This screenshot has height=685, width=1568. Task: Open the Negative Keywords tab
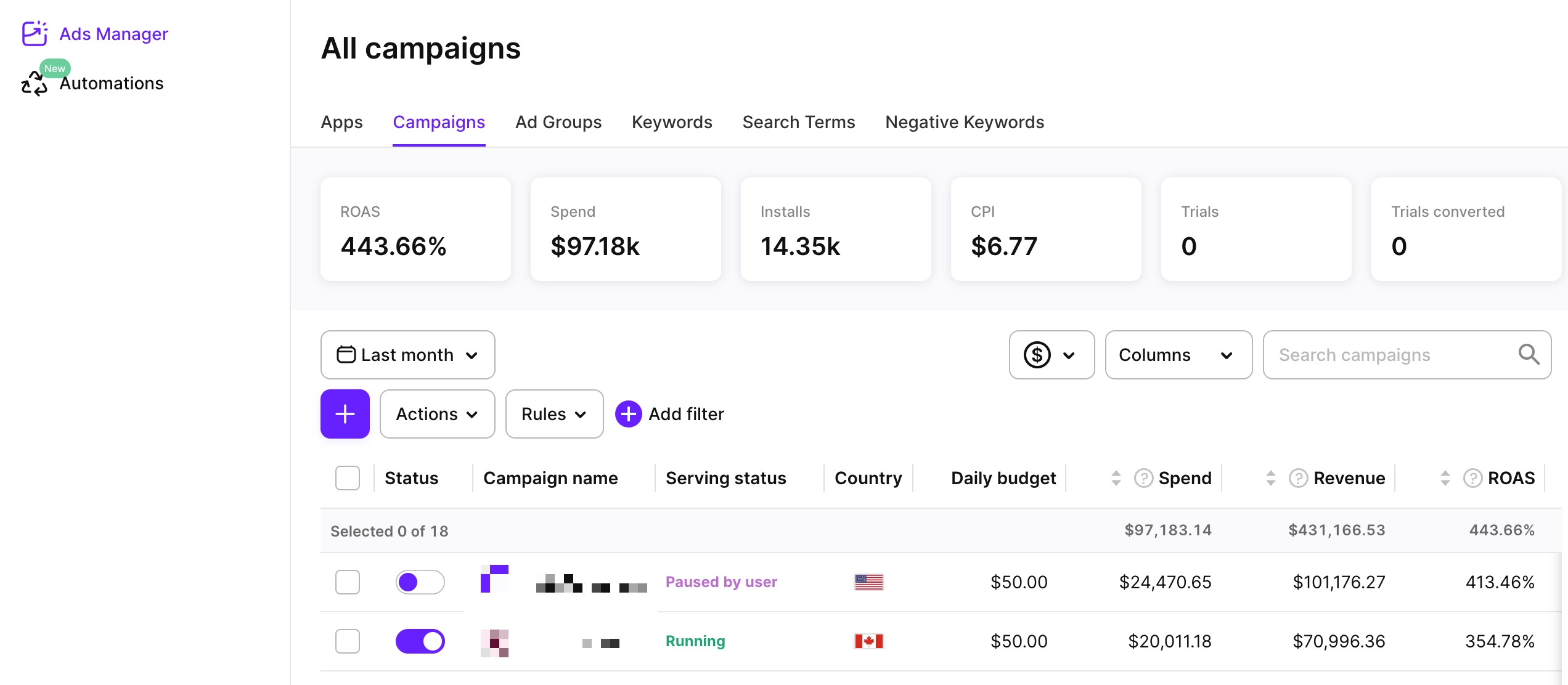tap(965, 123)
